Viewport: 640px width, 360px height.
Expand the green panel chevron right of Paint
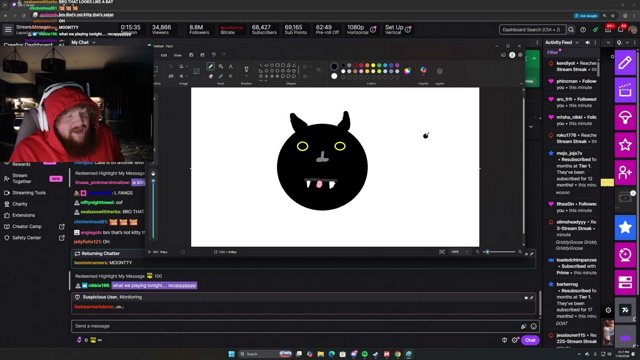pyautogui.click(x=534, y=59)
